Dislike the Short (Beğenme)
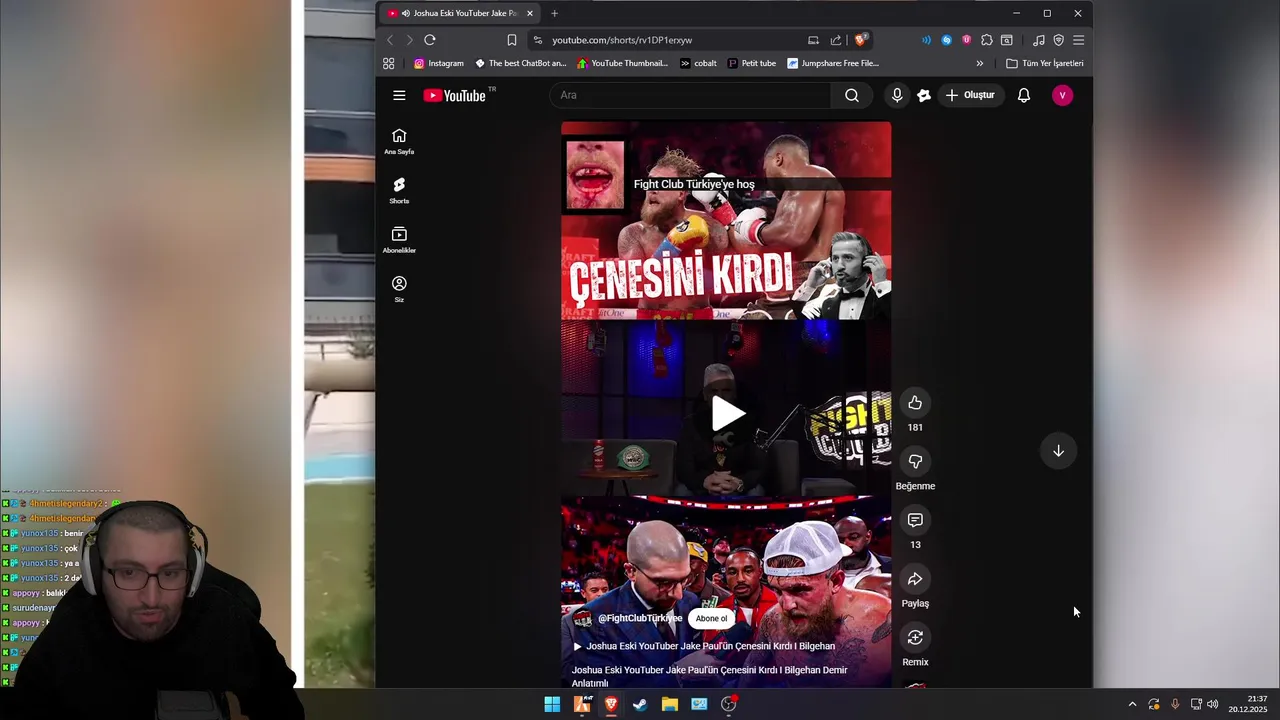Image resolution: width=1280 pixels, height=720 pixels. [915, 461]
